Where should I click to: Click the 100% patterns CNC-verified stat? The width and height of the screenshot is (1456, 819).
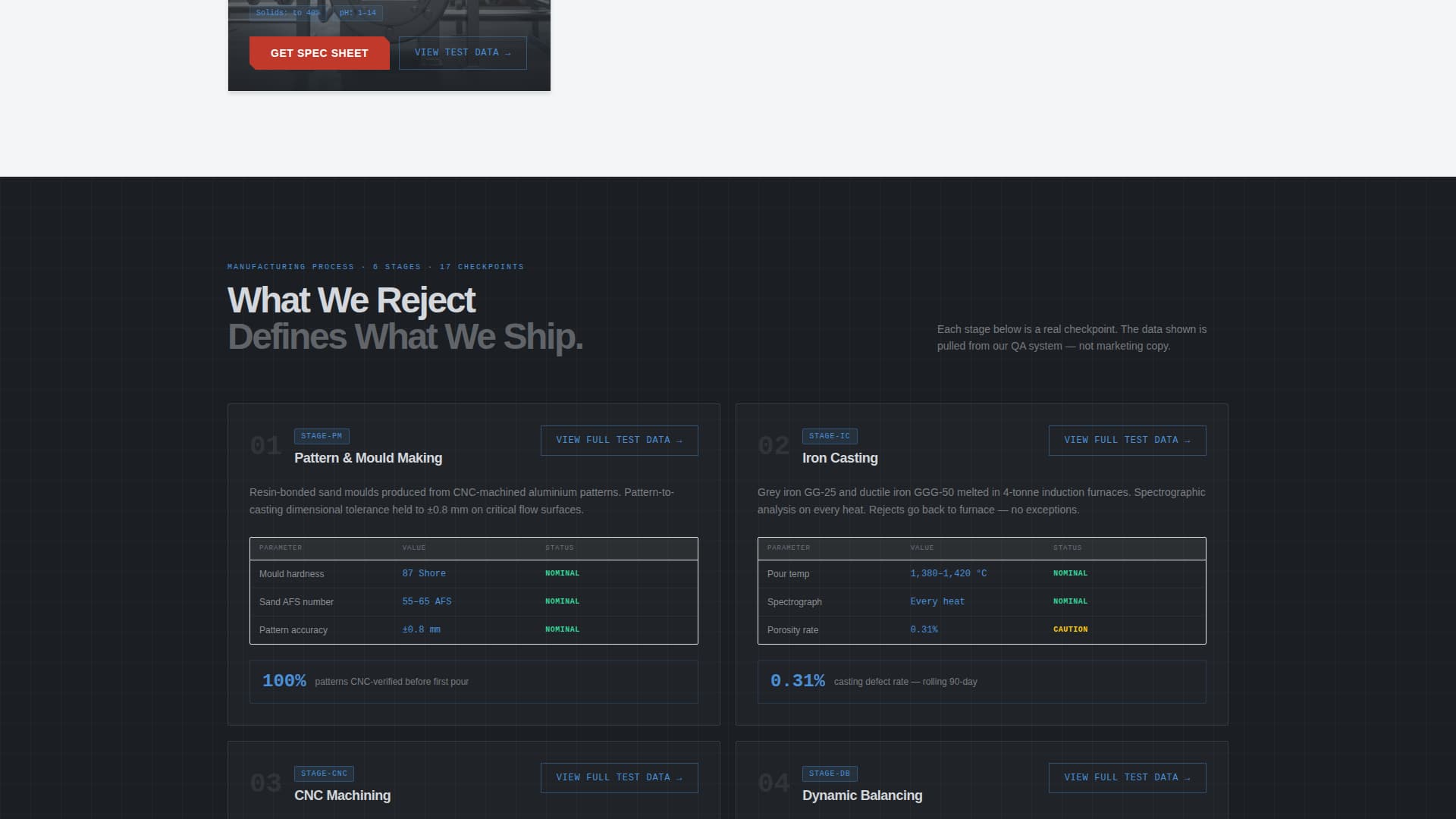284,681
